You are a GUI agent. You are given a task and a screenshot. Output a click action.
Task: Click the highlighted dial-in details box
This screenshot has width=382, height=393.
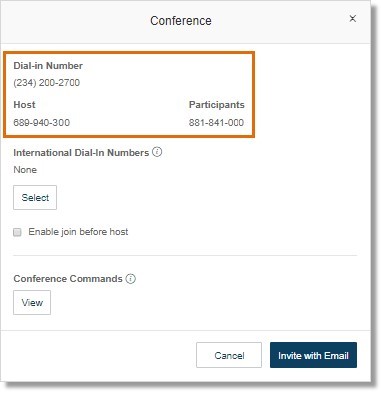coord(129,94)
